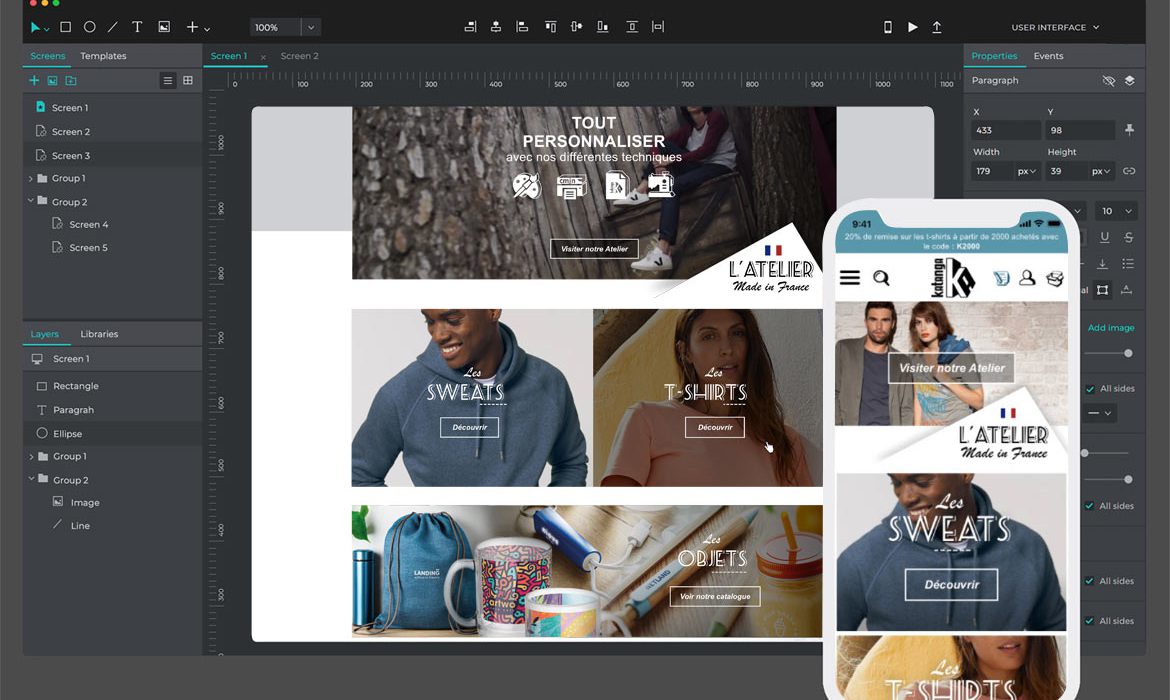Click the Line drawing tool
This screenshot has height=700, width=1170.
pos(113,27)
